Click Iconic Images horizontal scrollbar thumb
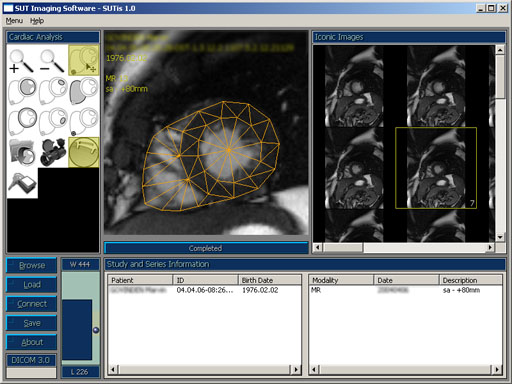Image resolution: width=512 pixels, height=384 pixels. [343, 247]
